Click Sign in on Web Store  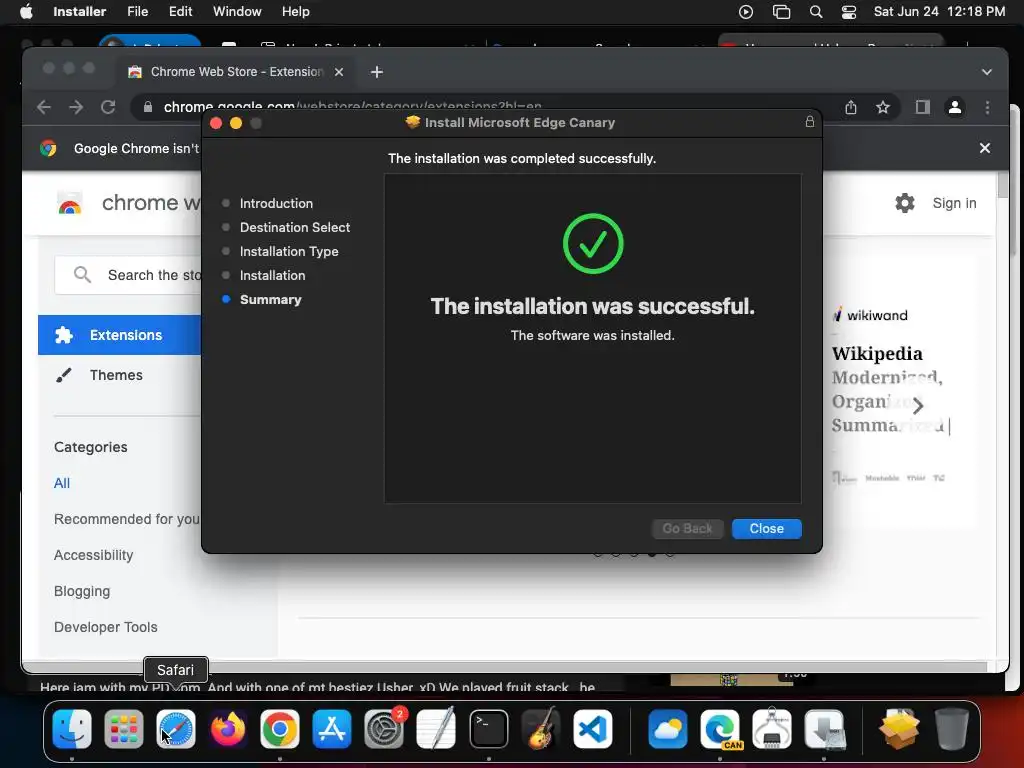tap(954, 203)
